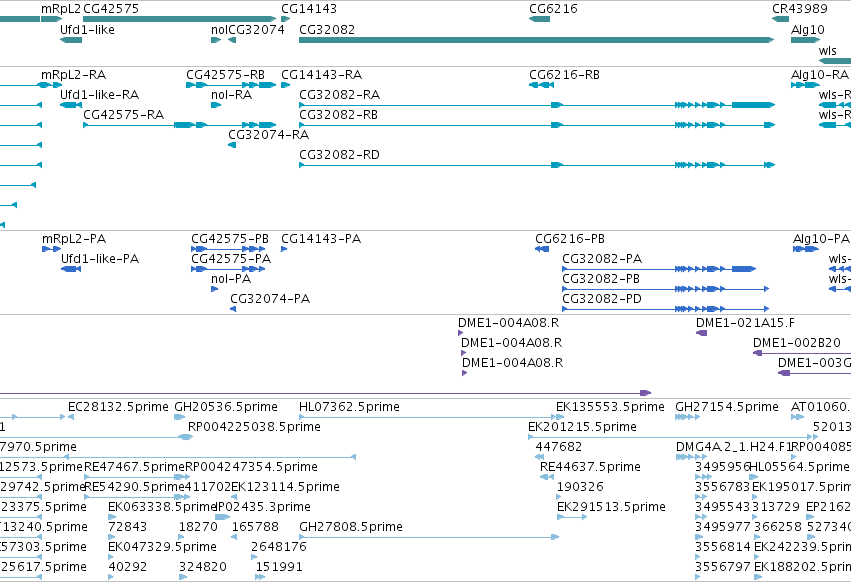
Task: Click feature 72843
Action: pos(112,537)
